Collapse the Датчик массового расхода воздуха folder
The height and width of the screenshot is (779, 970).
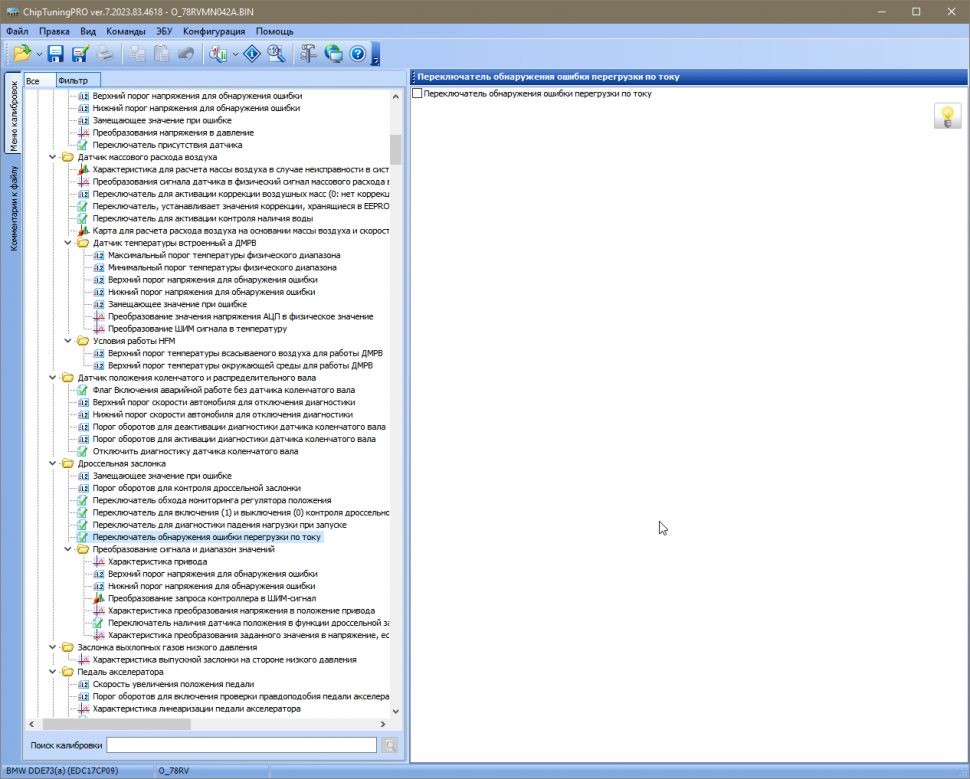[x=54, y=157]
